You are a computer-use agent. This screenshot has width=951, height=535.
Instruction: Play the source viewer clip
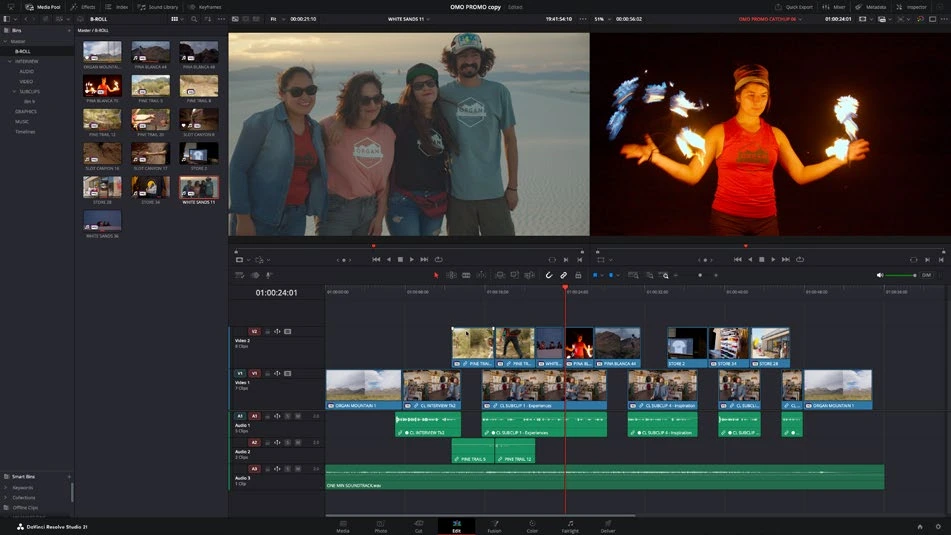(412, 260)
